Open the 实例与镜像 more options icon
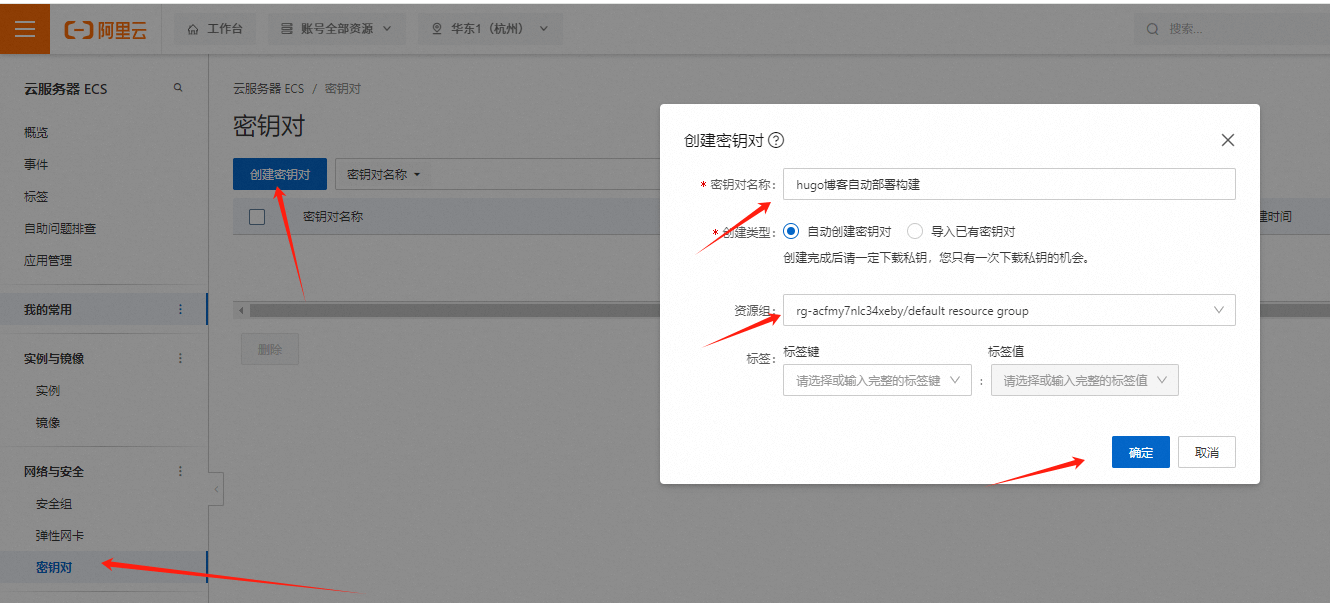 (x=181, y=358)
